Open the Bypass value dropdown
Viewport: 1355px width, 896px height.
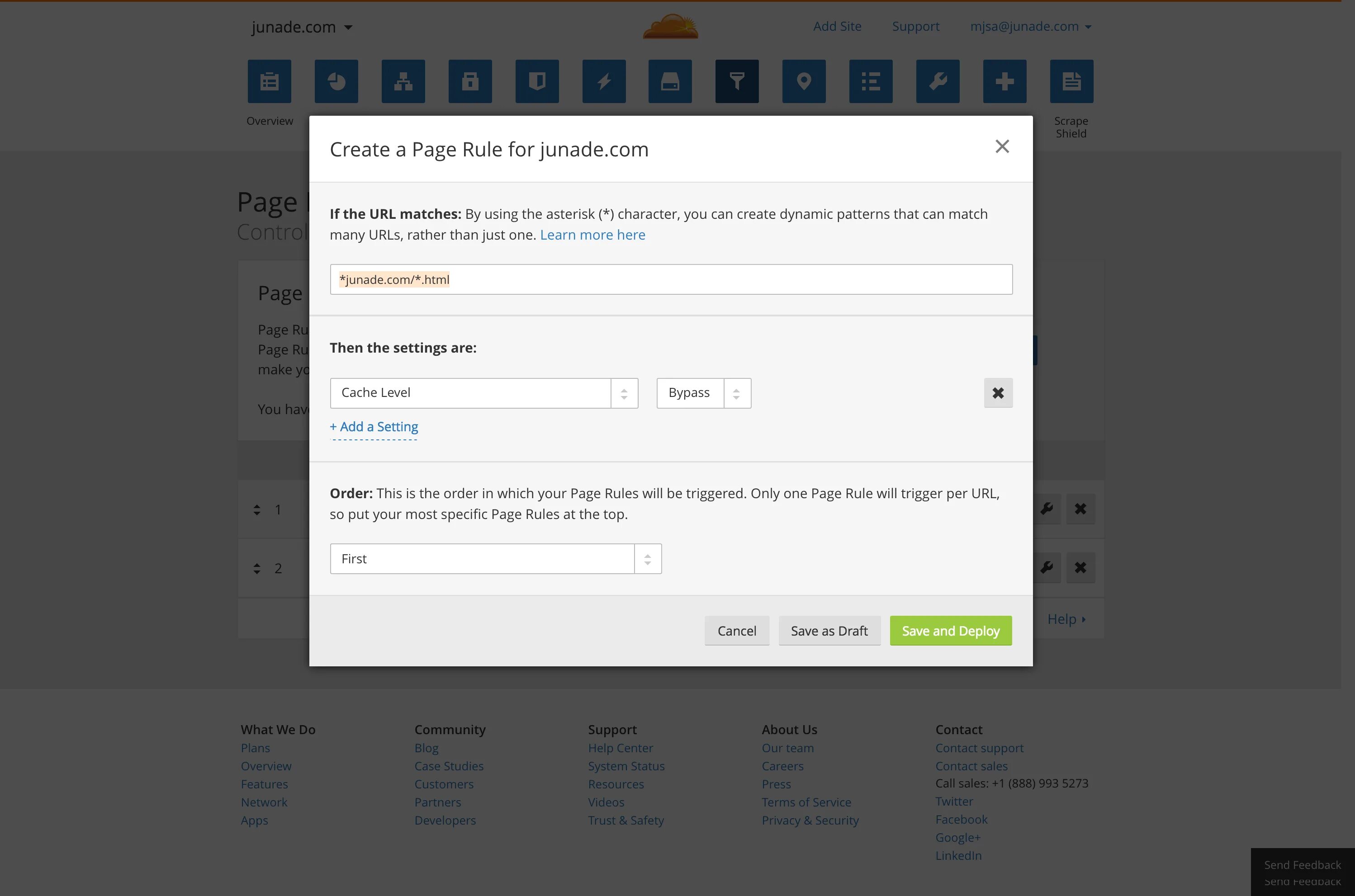tap(703, 393)
